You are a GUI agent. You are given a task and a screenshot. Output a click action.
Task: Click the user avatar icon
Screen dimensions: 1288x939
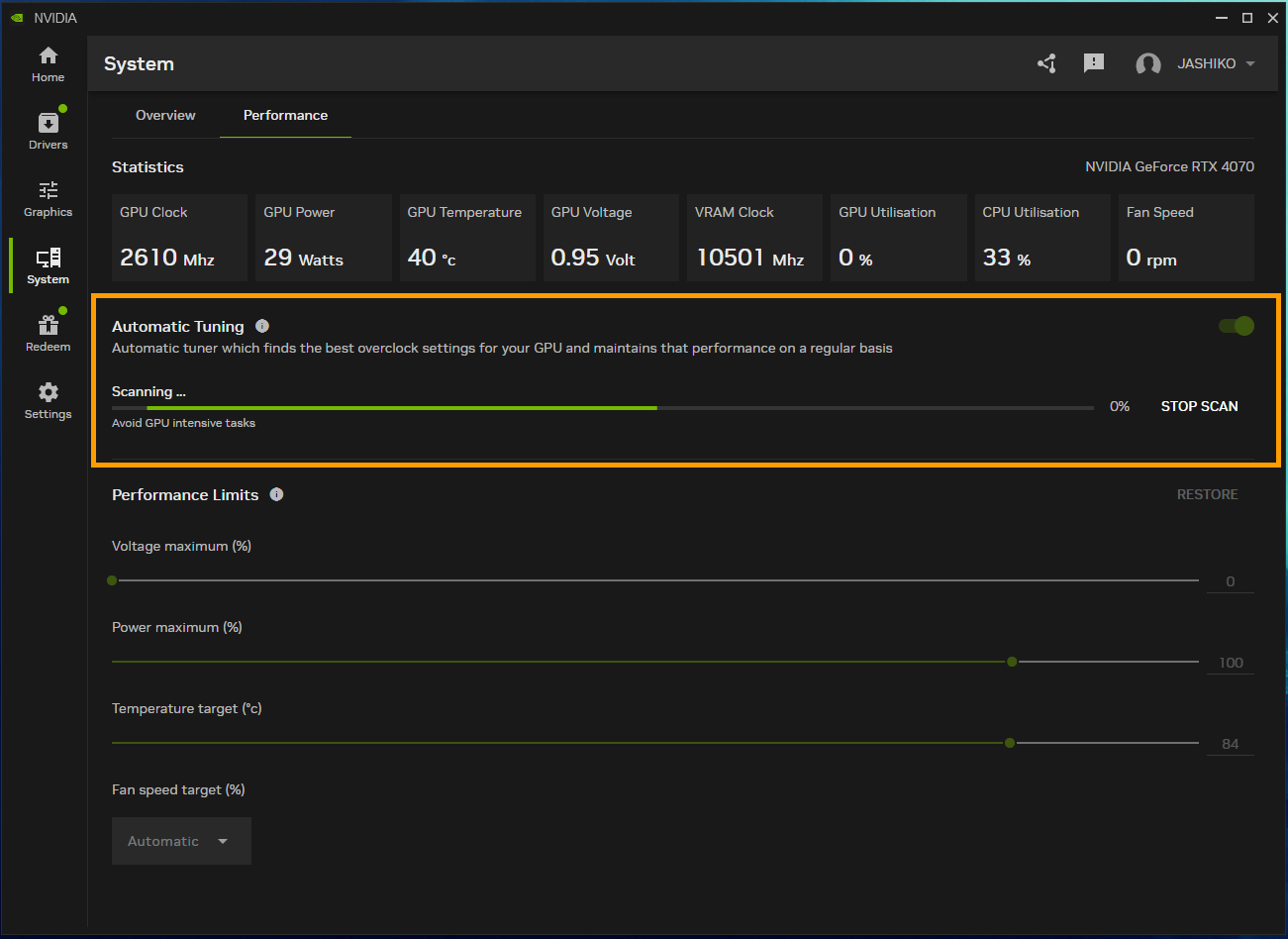coord(1148,64)
